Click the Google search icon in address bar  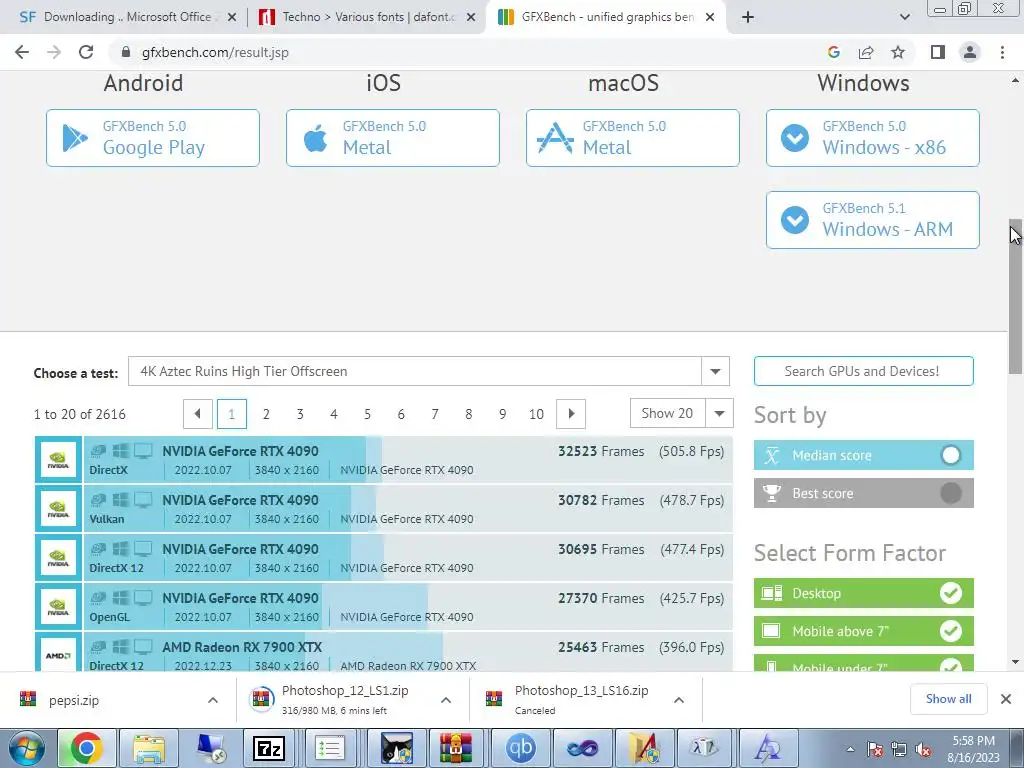tap(833, 52)
